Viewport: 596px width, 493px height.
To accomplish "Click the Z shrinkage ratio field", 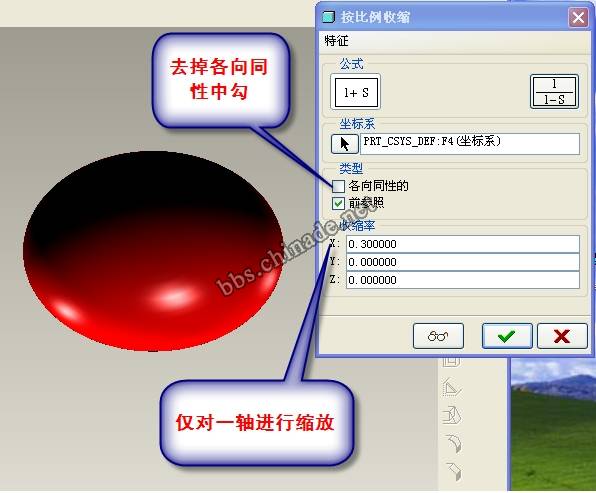I will (463, 280).
